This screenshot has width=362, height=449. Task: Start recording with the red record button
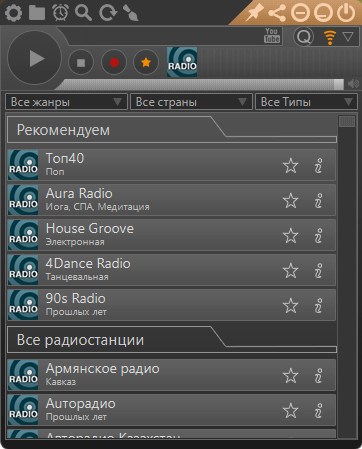pos(114,62)
